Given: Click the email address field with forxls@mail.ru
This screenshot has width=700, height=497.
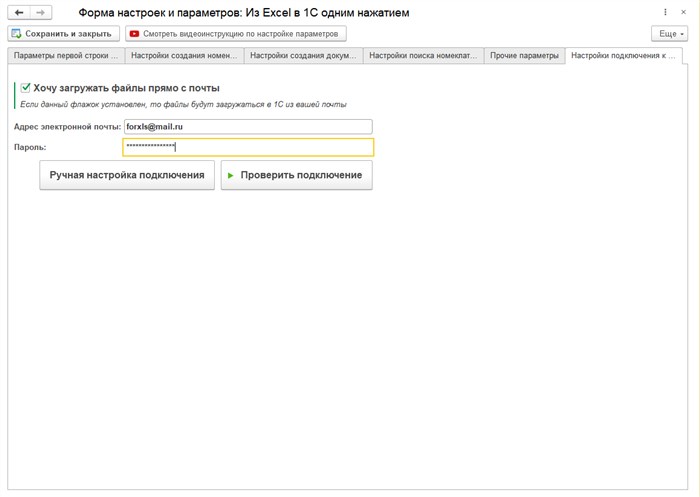Looking at the screenshot, I should click(248, 127).
